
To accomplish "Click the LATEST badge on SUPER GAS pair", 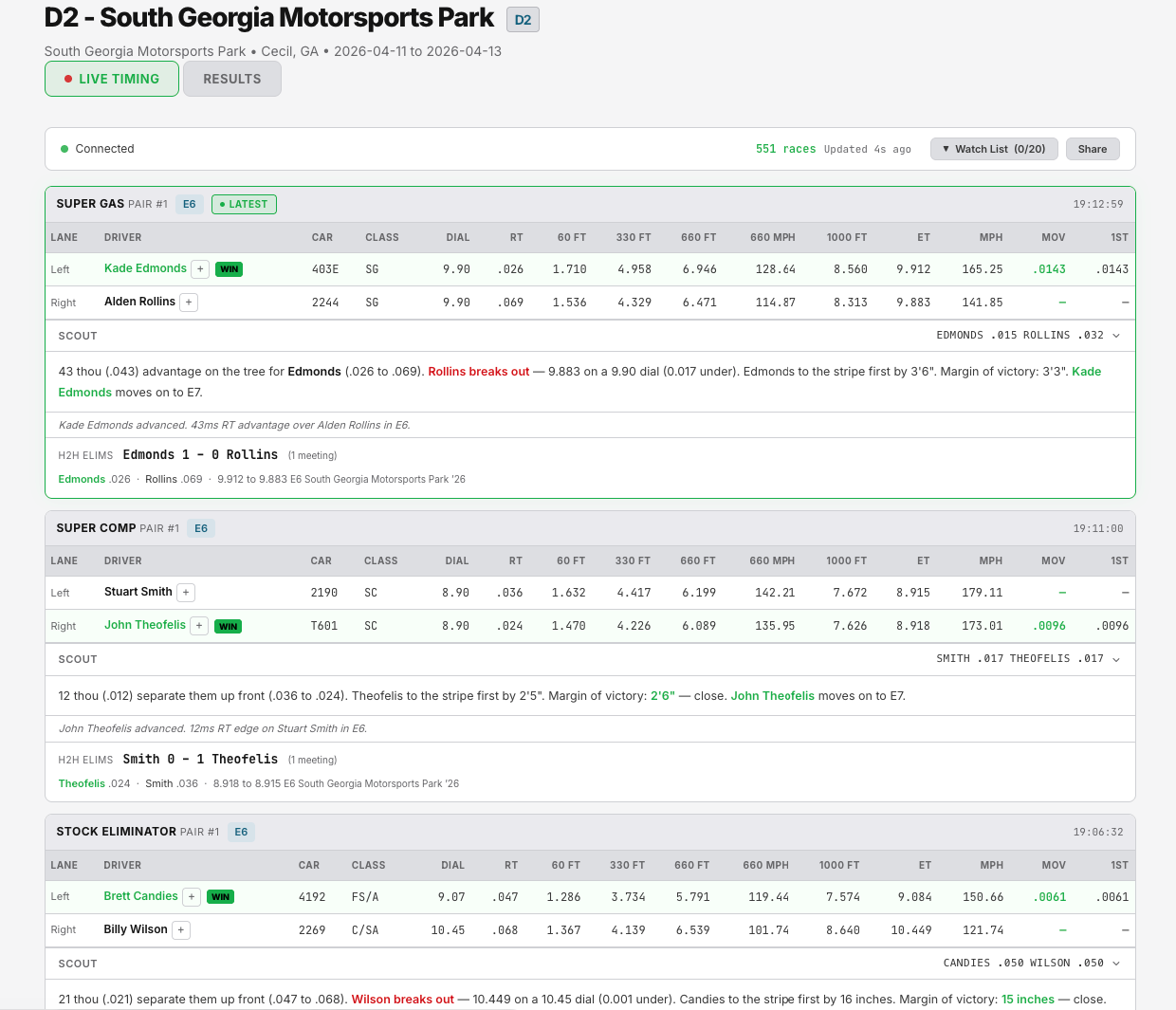I will 243,204.
